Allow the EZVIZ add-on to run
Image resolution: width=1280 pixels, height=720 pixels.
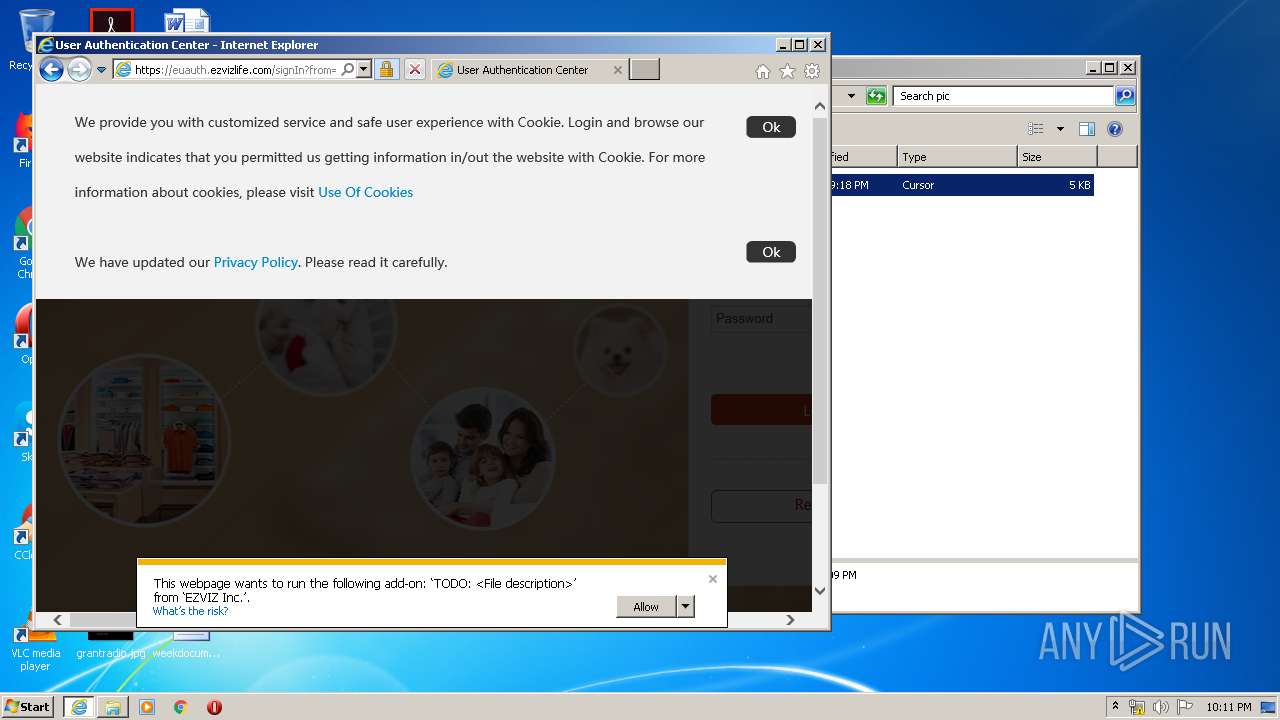646,606
